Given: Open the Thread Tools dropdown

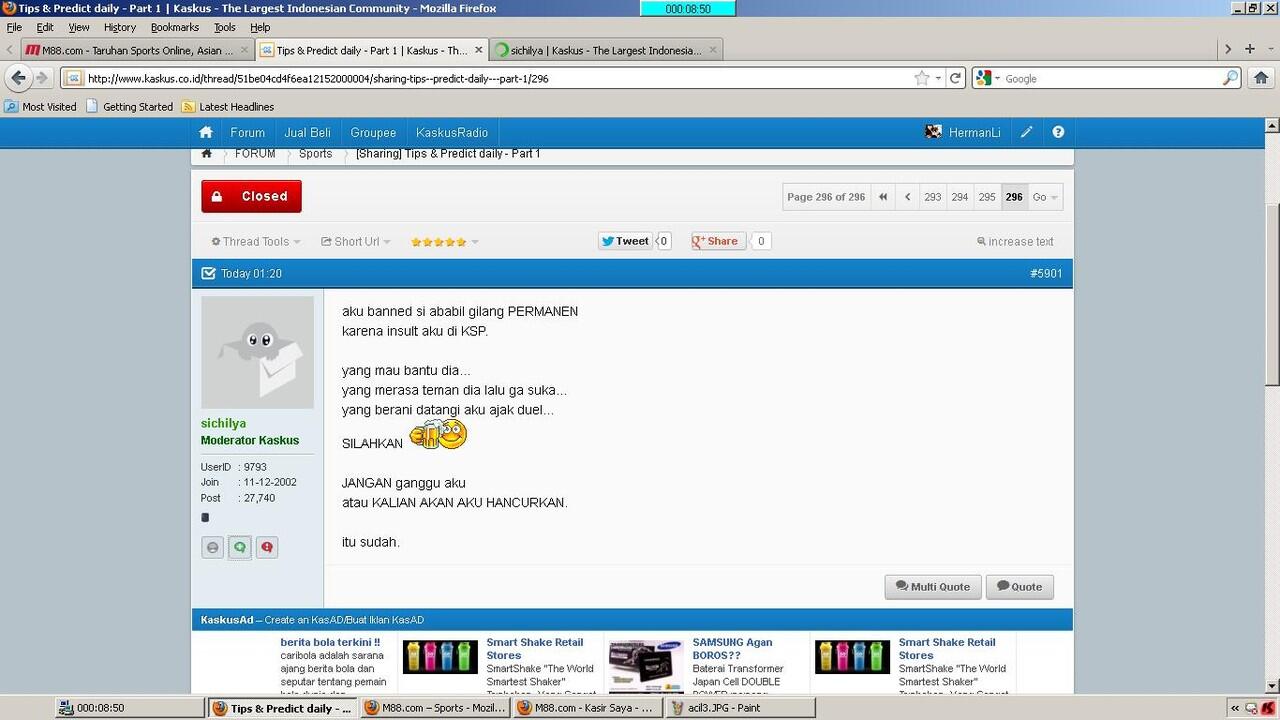Looking at the screenshot, I should click(x=257, y=242).
